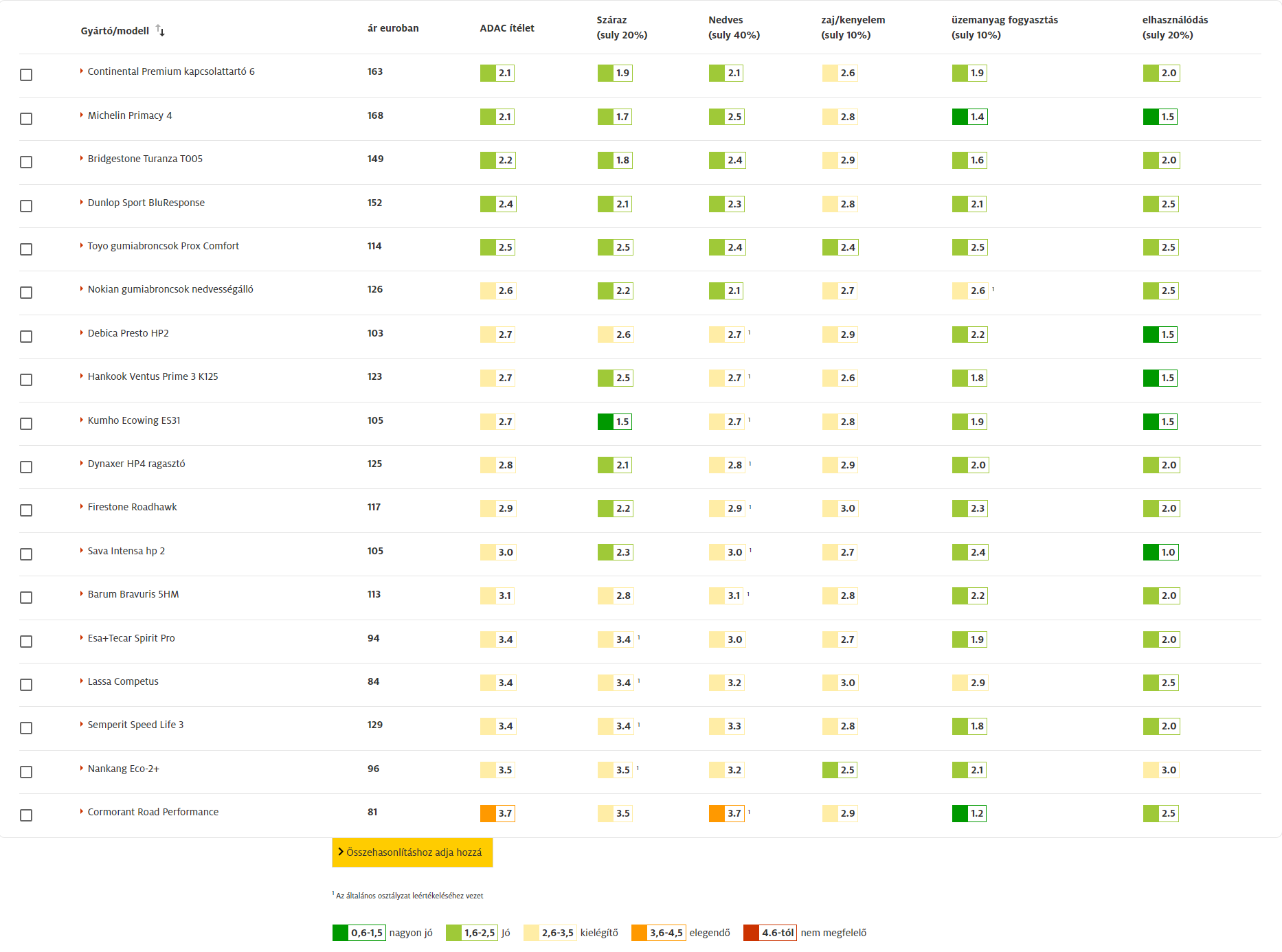Click the footnote marker next to Debica's wet rating
The image size is (1282, 952).
(x=749, y=332)
